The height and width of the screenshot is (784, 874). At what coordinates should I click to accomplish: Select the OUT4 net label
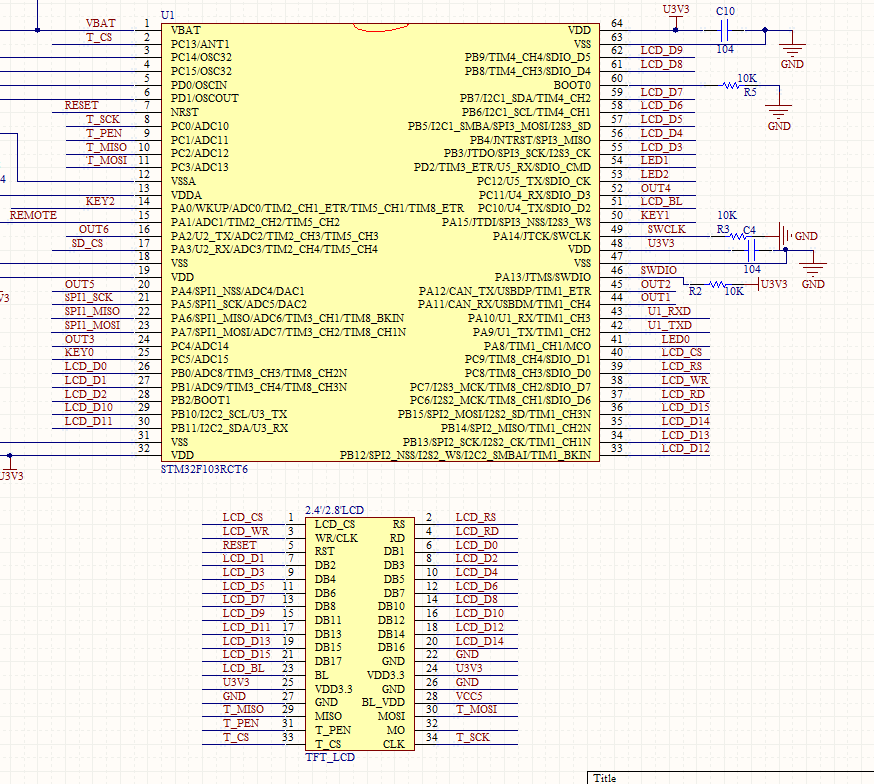[656, 188]
